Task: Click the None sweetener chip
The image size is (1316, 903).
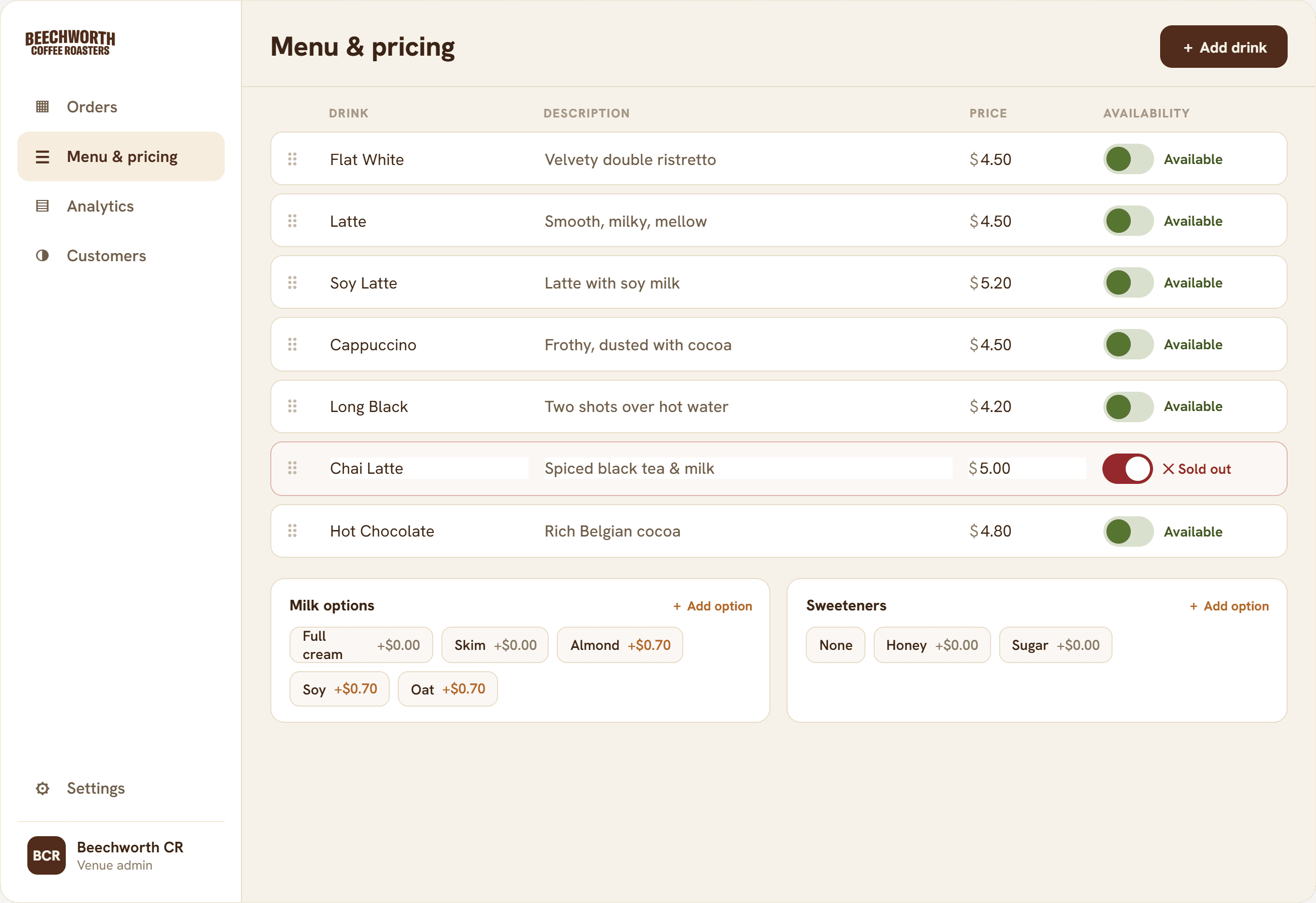Action: click(835, 645)
